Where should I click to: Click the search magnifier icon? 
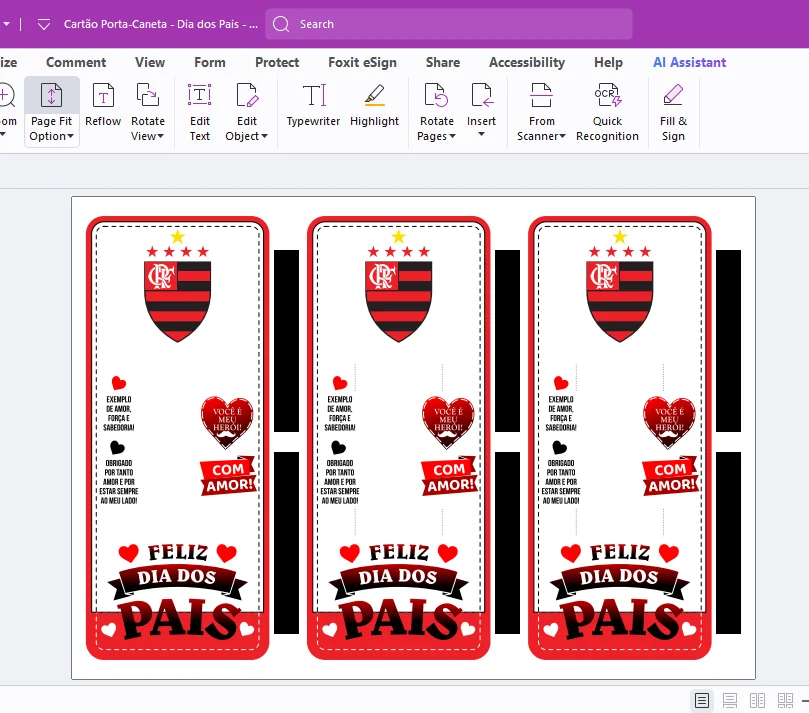(x=281, y=24)
